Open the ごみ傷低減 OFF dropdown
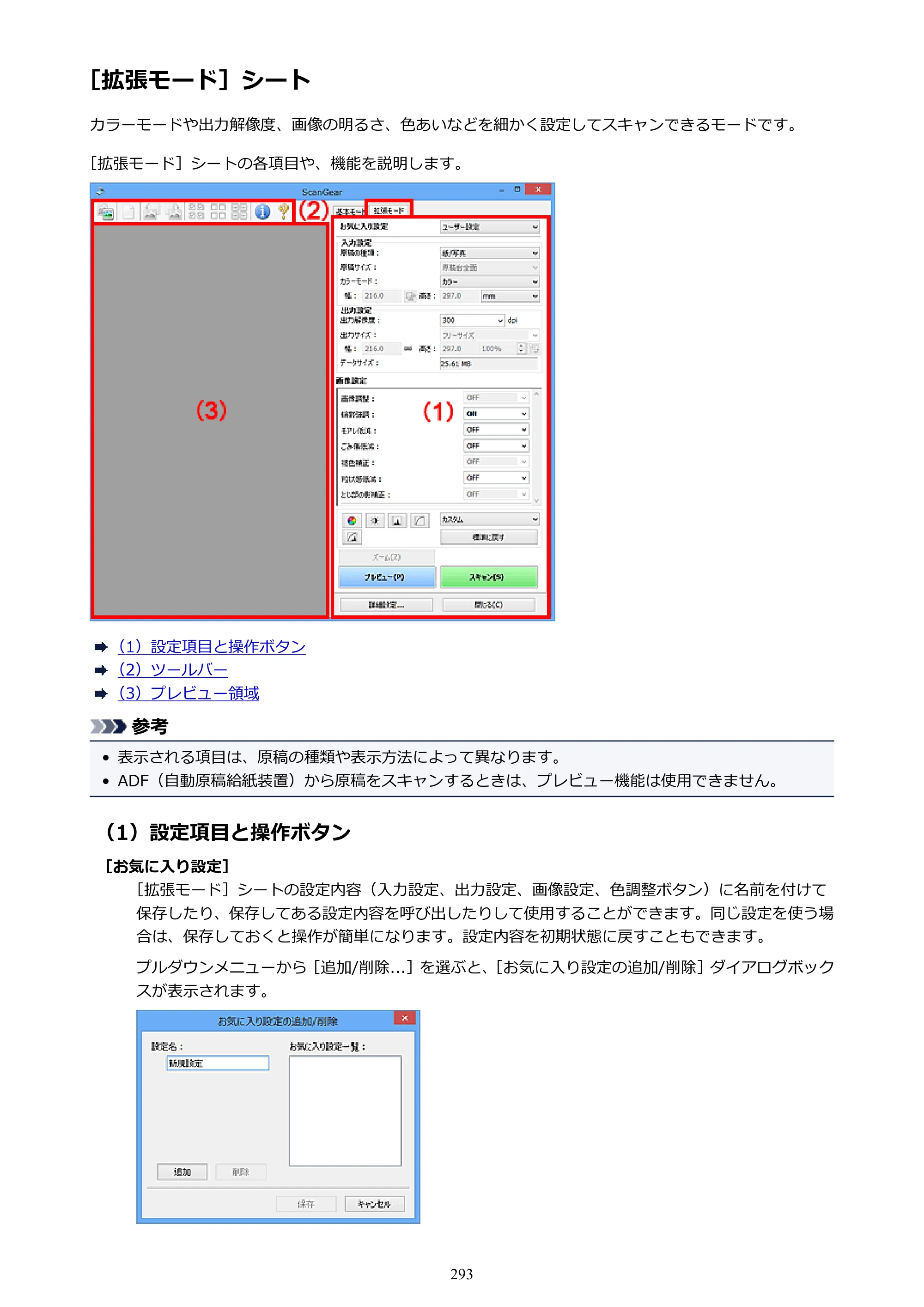Screen dimensions: 924x1307 [496, 446]
